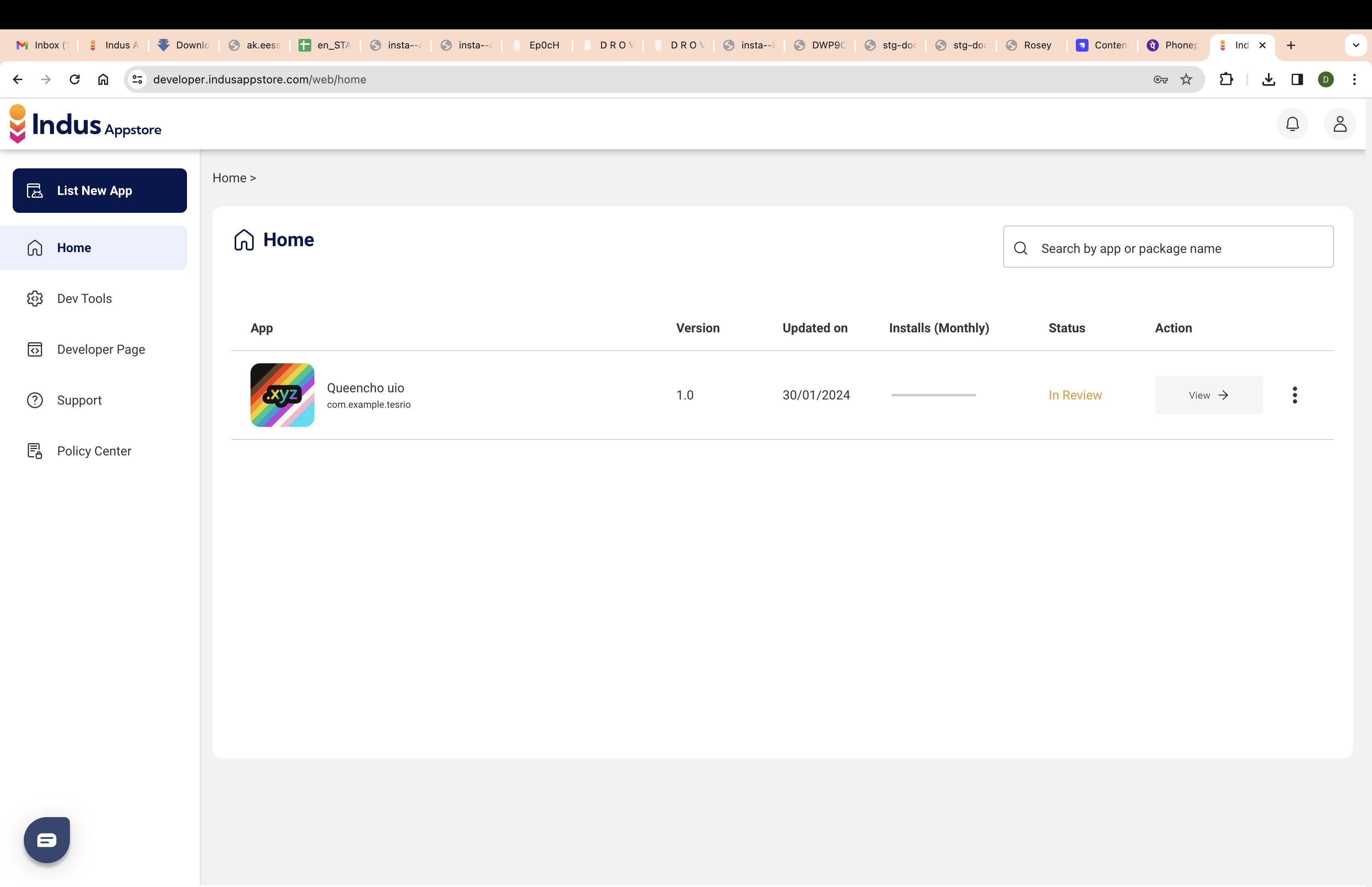1372x887 pixels.
Task: Click the address bar URL
Action: [x=260, y=79]
